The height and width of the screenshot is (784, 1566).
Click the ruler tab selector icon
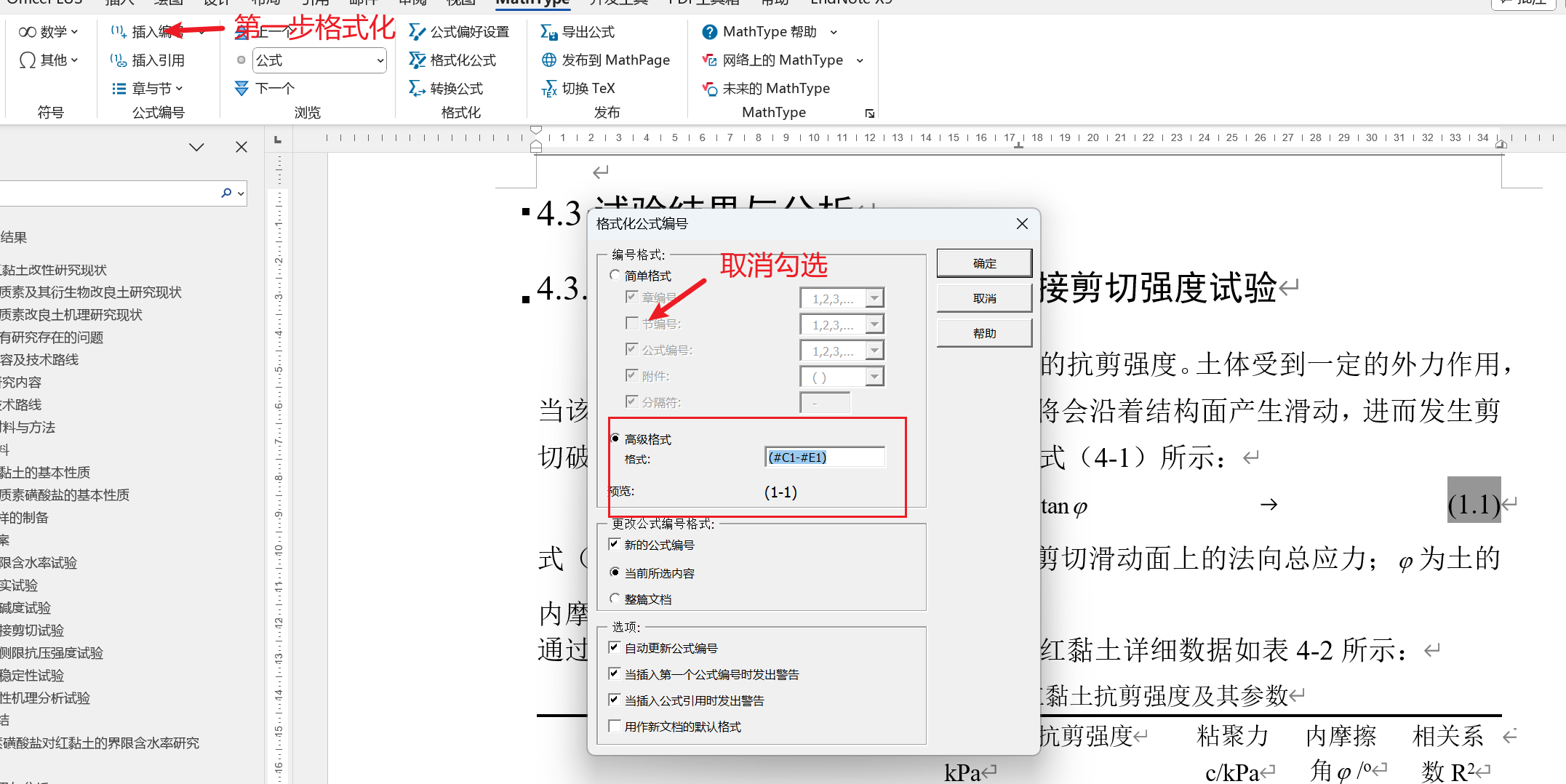(x=277, y=139)
